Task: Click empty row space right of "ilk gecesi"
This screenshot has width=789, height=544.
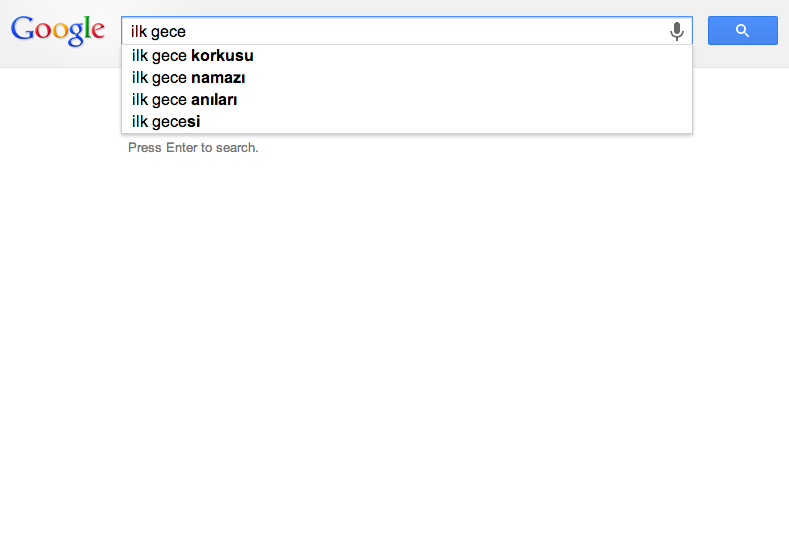Action: (443, 122)
